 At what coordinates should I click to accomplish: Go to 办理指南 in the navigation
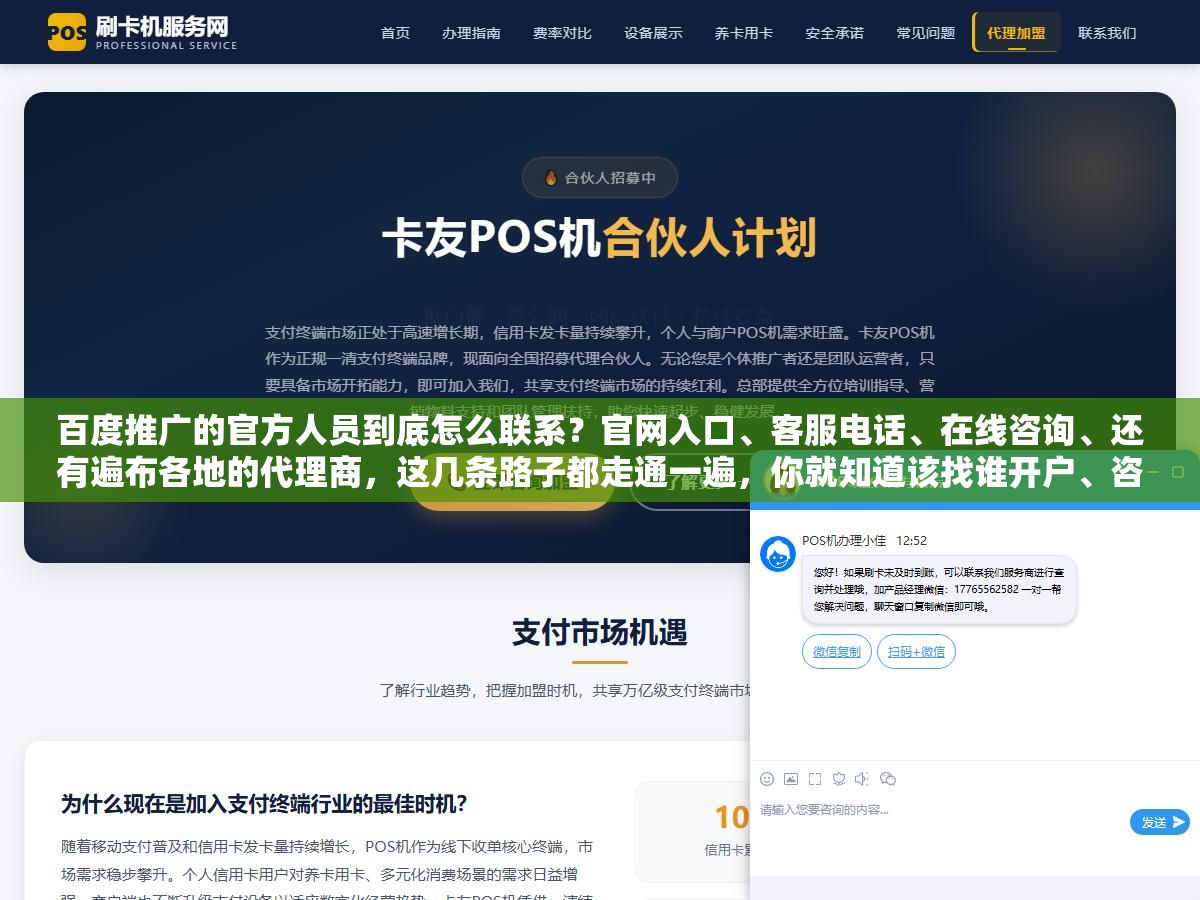point(471,33)
